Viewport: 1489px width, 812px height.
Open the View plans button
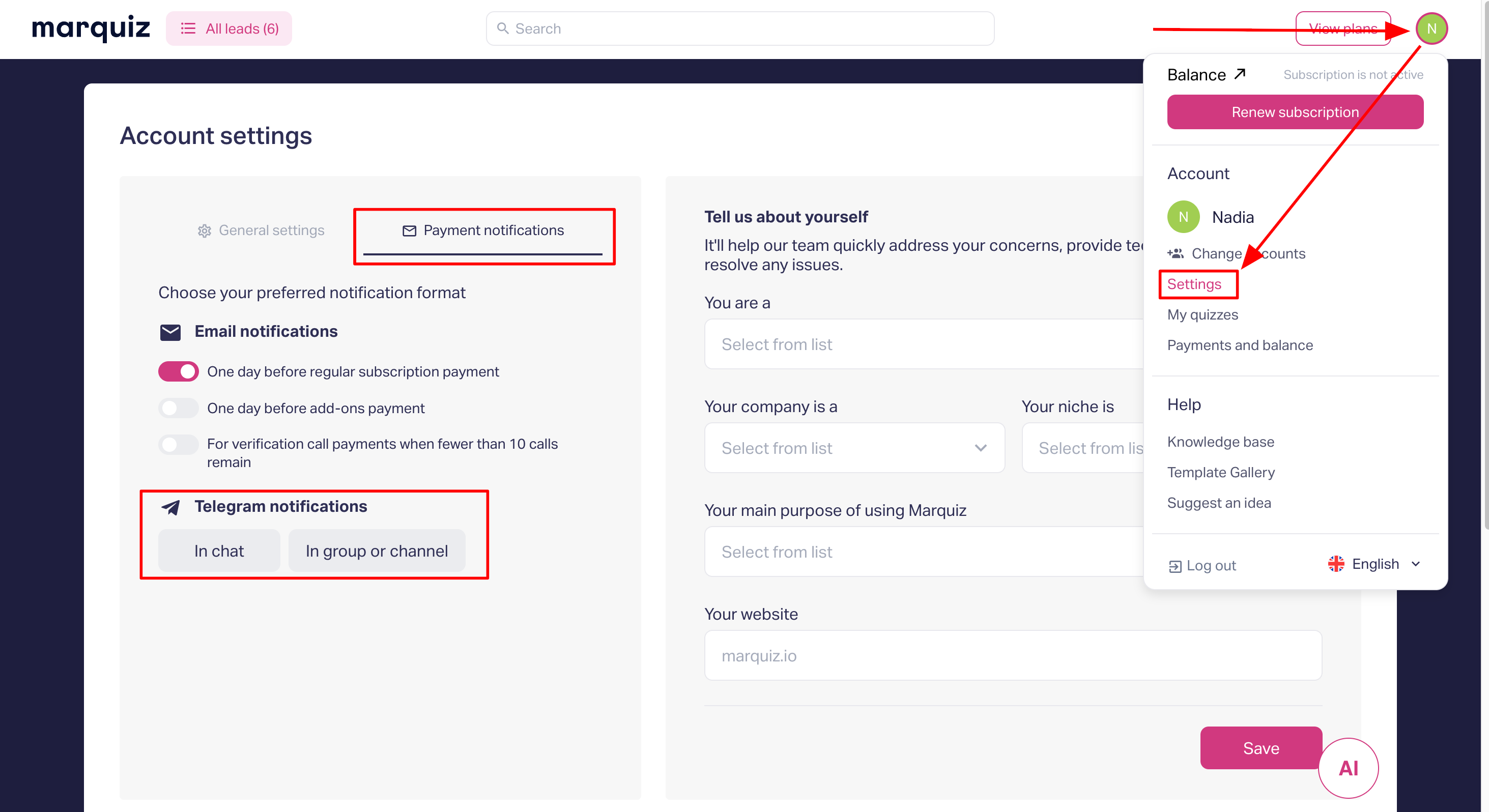[1343, 28]
